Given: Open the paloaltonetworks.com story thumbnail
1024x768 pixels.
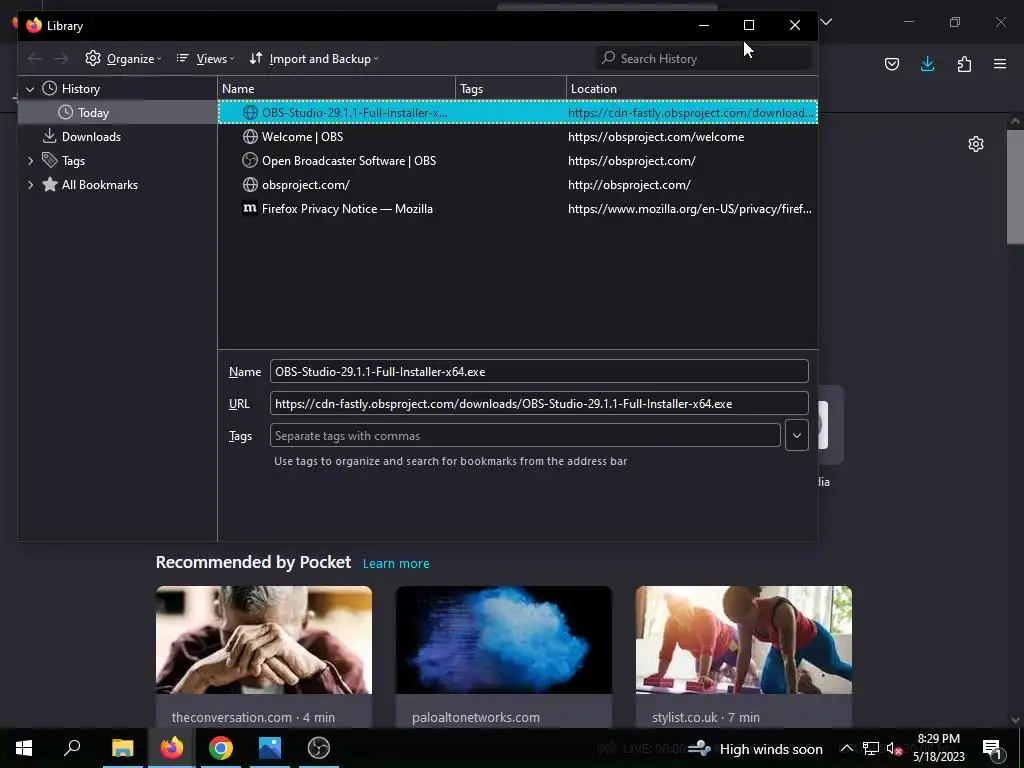Looking at the screenshot, I should (x=504, y=640).
